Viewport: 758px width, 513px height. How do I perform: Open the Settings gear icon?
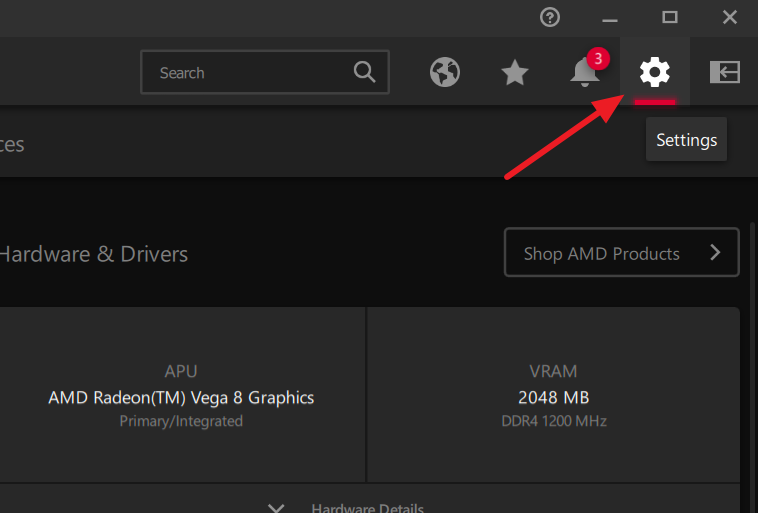click(x=655, y=72)
